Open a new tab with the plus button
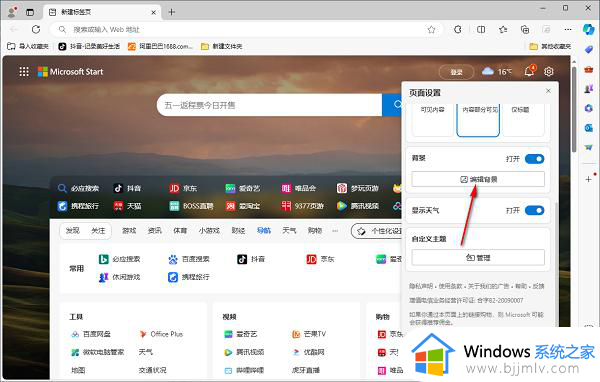600x382 pixels. 171,12
